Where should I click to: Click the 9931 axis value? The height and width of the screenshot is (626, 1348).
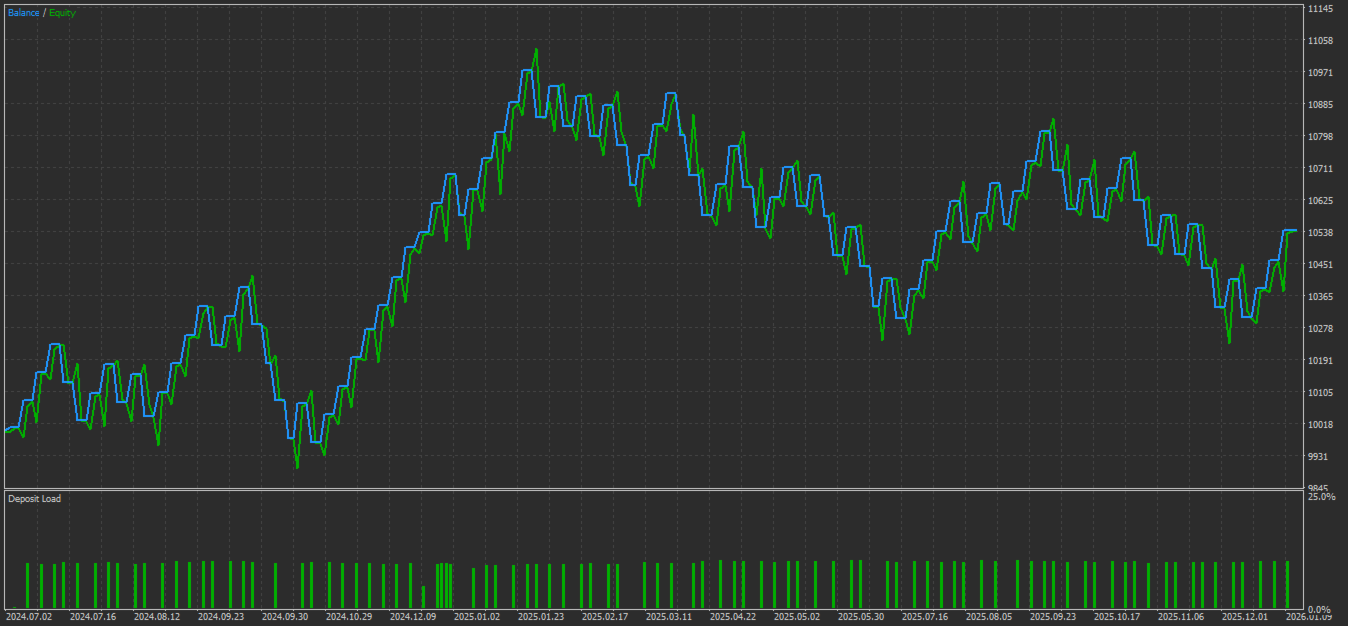[1318, 457]
